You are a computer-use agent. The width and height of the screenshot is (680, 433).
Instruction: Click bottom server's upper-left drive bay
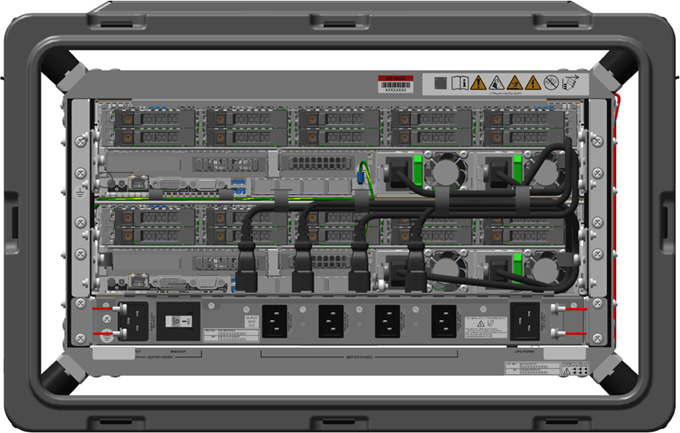[155, 217]
